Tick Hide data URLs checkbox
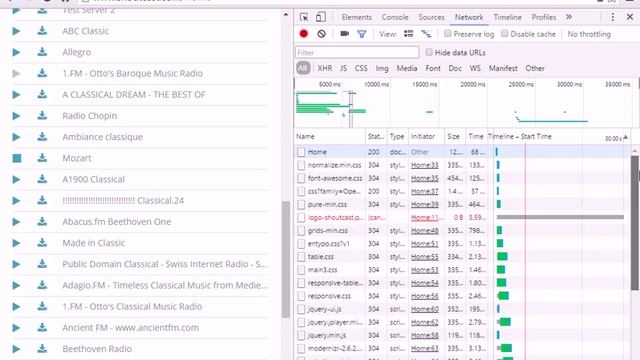 tap(429, 52)
